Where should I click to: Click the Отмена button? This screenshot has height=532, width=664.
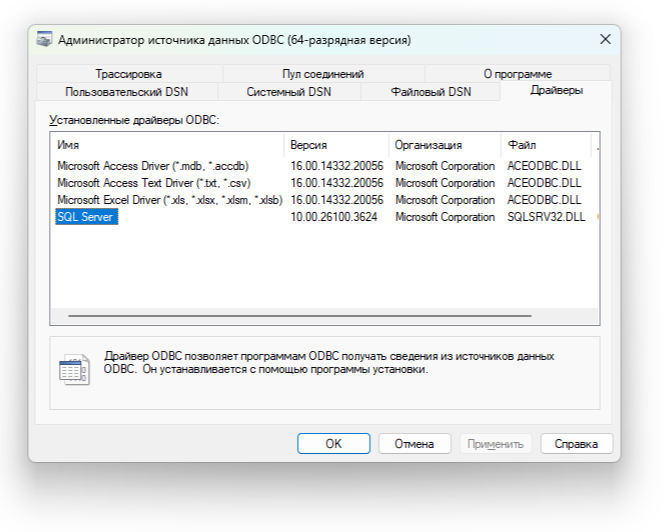pos(413,443)
